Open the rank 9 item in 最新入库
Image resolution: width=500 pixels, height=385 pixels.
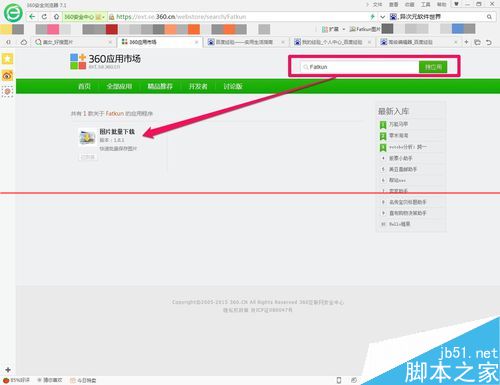407,213
